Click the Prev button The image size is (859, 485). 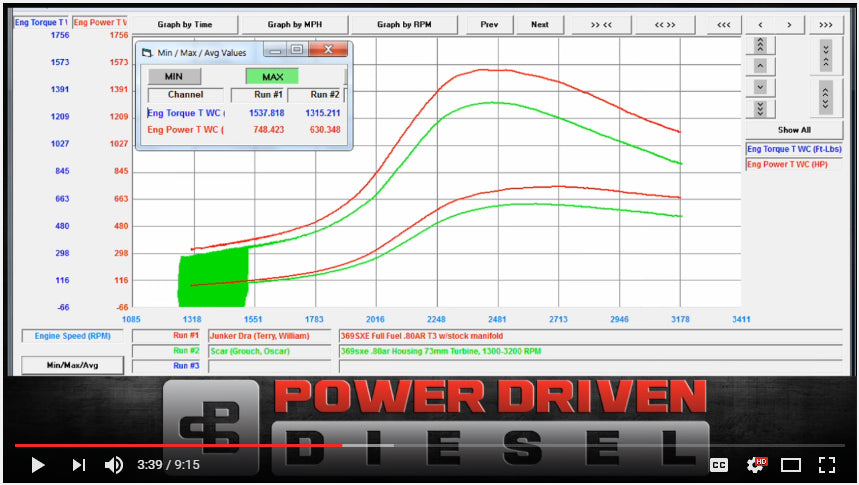[x=489, y=24]
